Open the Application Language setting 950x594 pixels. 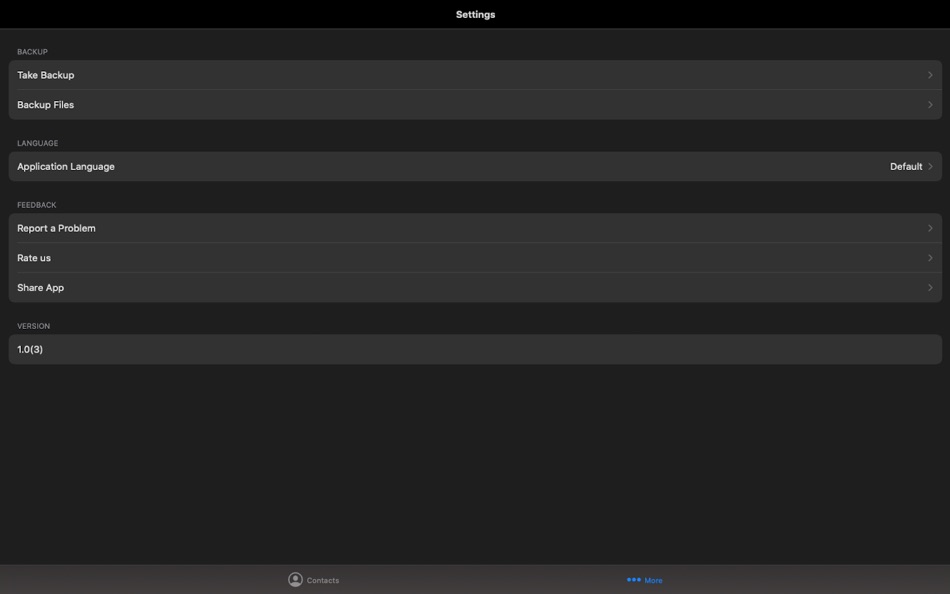click(x=475, y=167)
